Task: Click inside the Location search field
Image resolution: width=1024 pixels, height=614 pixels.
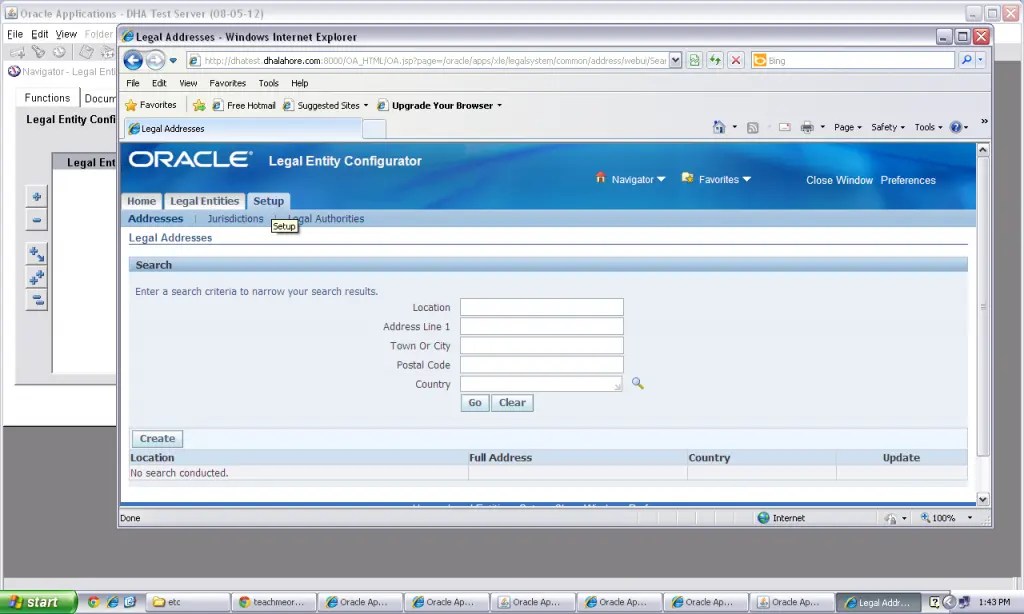Action: [x=541, y=307]
